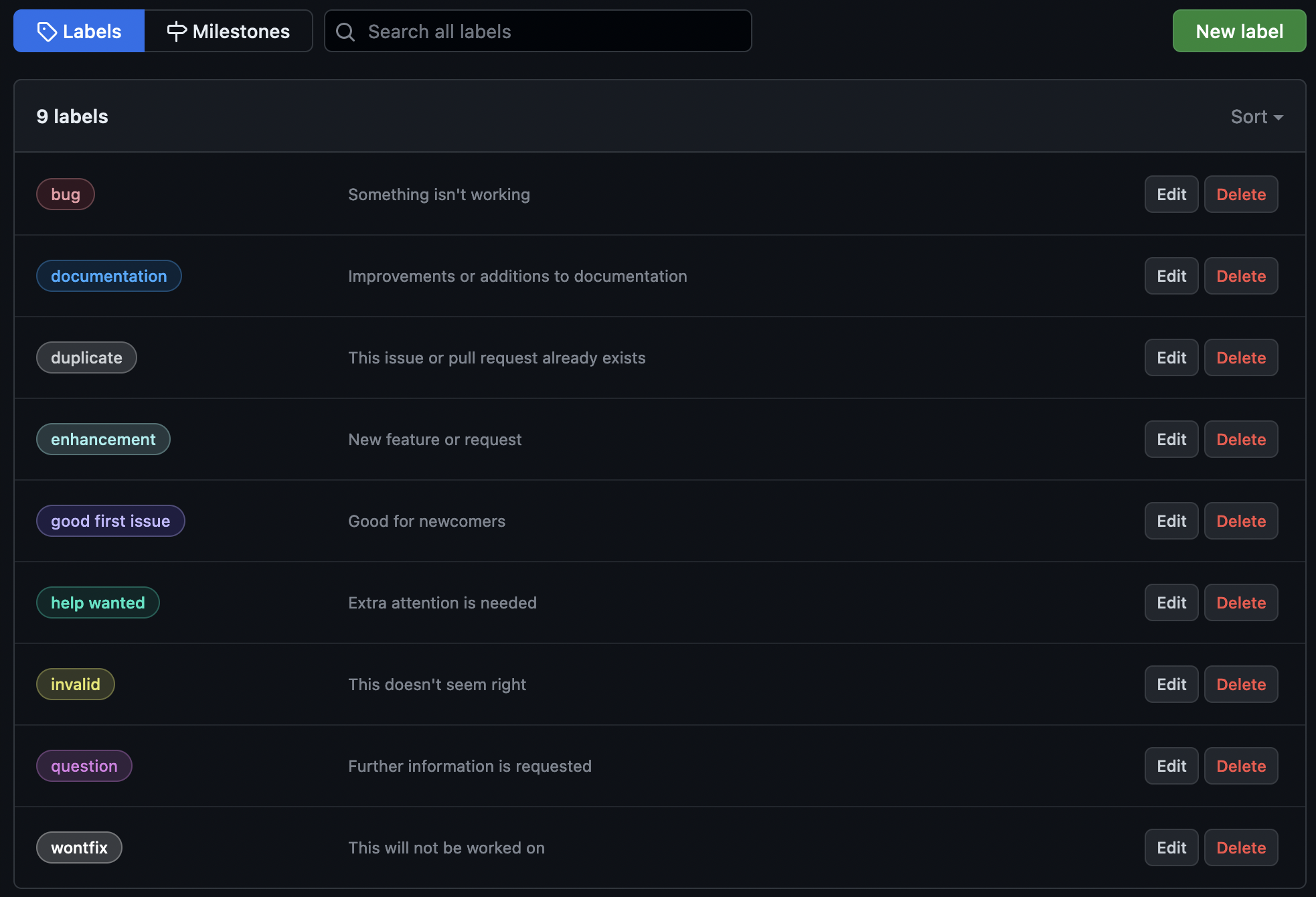Click Edit on the enhancement label
The width and height of the screenshot is (1316, 897).
(1172, 438)
